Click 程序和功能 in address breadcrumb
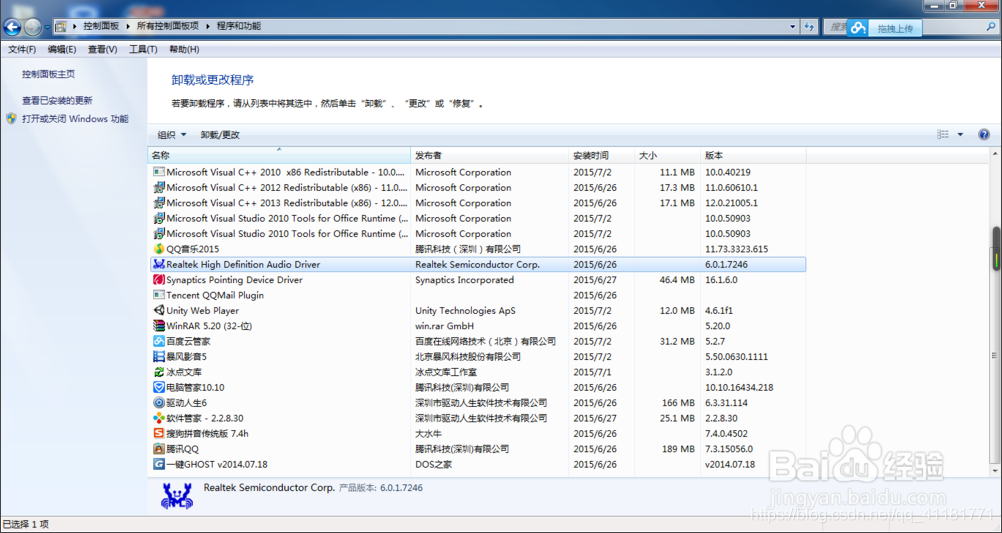This screenshot has width=1002, height=533. [x=238, y=26]
